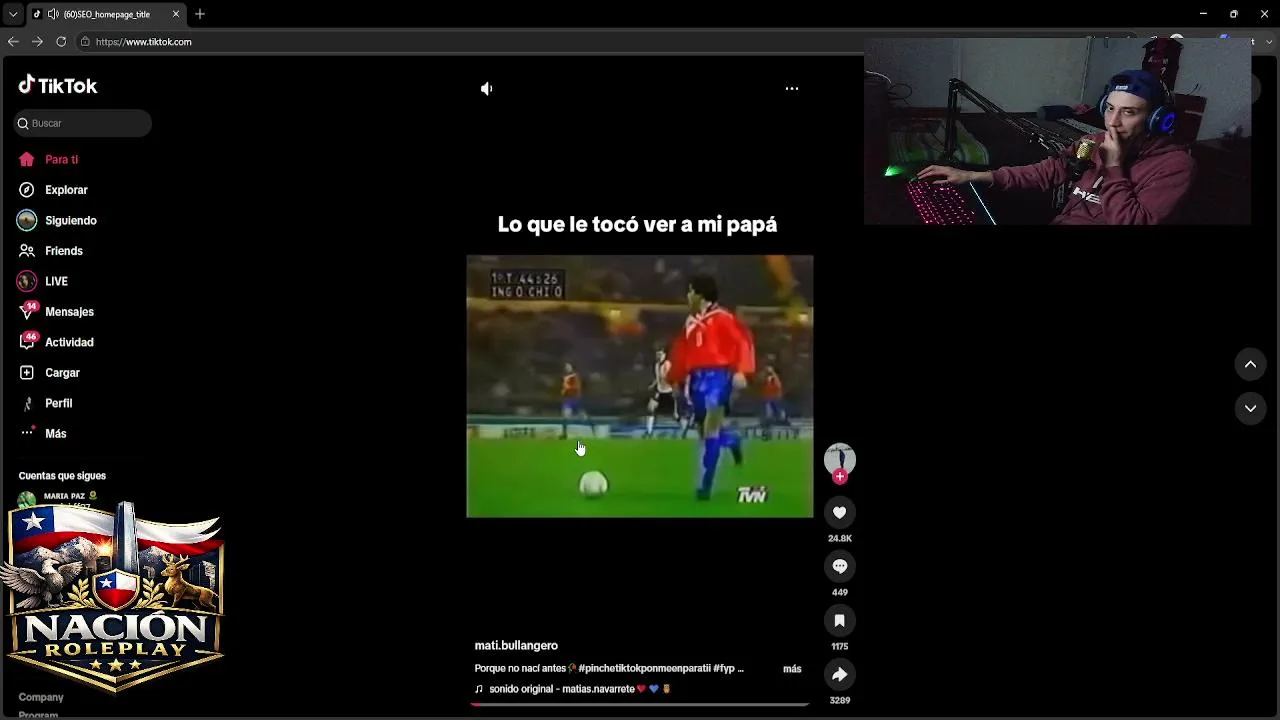Screen dimensions: 1280x720
Task: Restore down the browser window
Action: point(1233,14)
